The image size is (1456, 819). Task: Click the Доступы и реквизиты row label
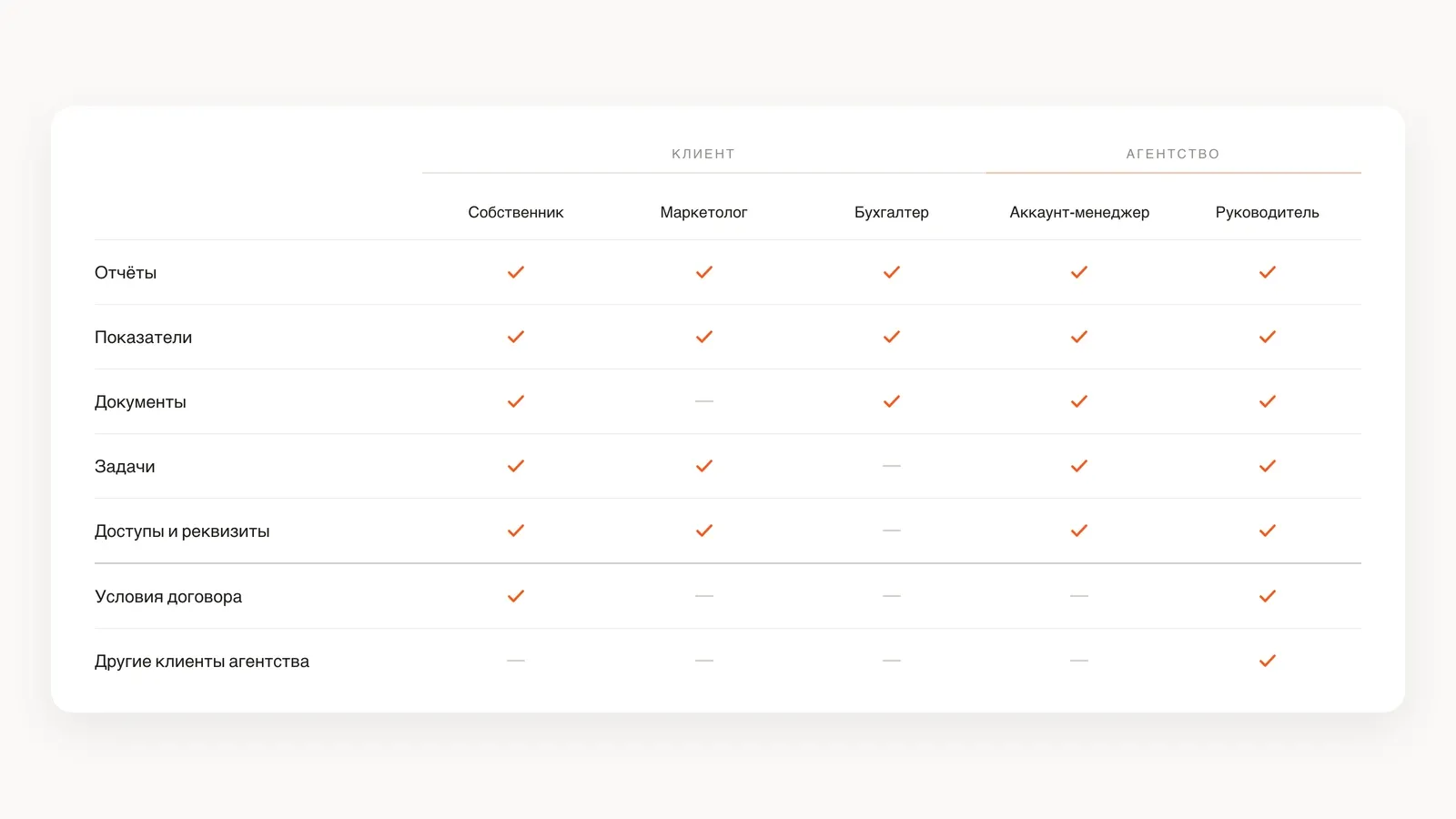(x=182, y=531)
